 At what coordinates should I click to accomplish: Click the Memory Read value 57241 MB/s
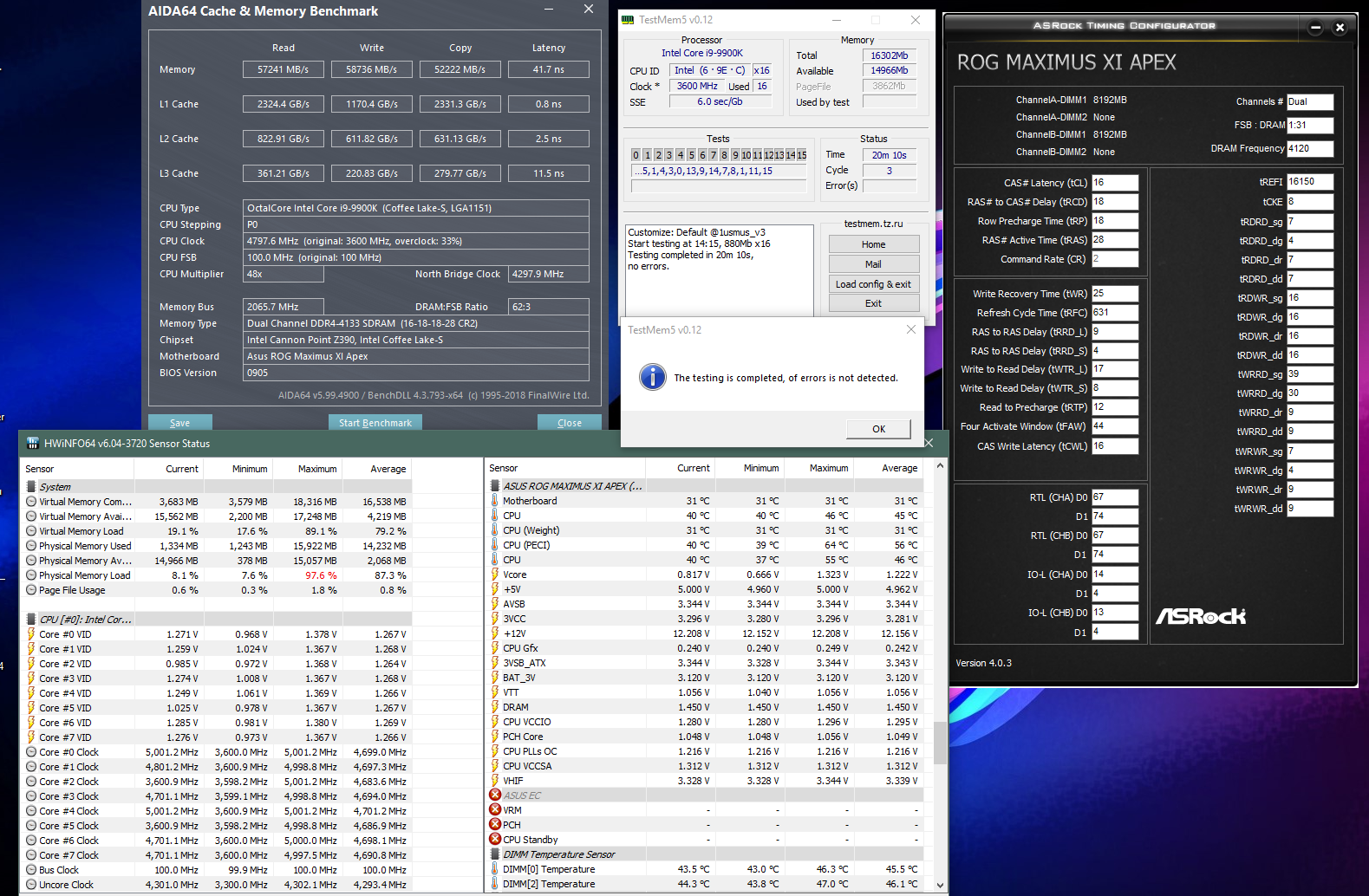point(284,69)
